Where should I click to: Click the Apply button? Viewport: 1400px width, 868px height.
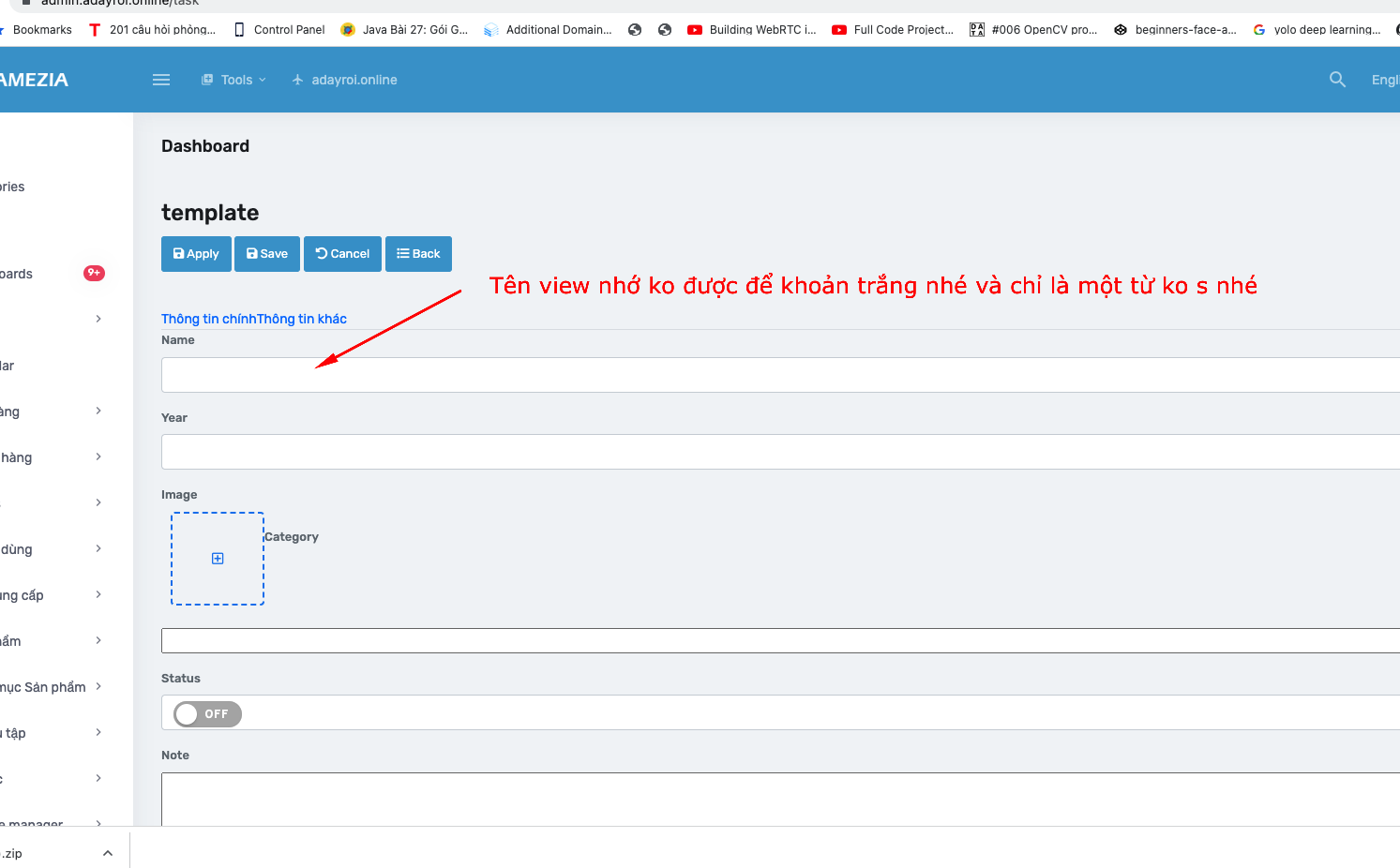(x=196, y=254)
